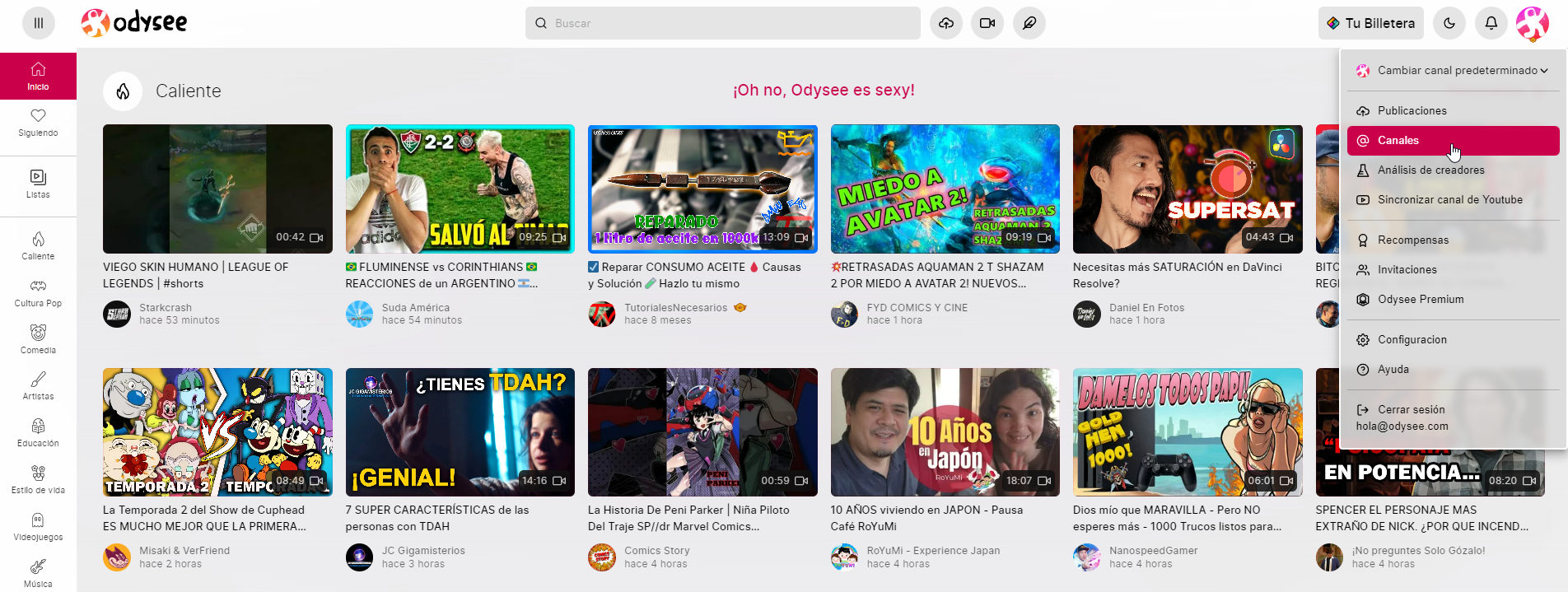Toggle the sidebar menu button
Image resolution: width=1568 pixels, height=592 pixels.
pyautogui.click(x=39, y=23)
